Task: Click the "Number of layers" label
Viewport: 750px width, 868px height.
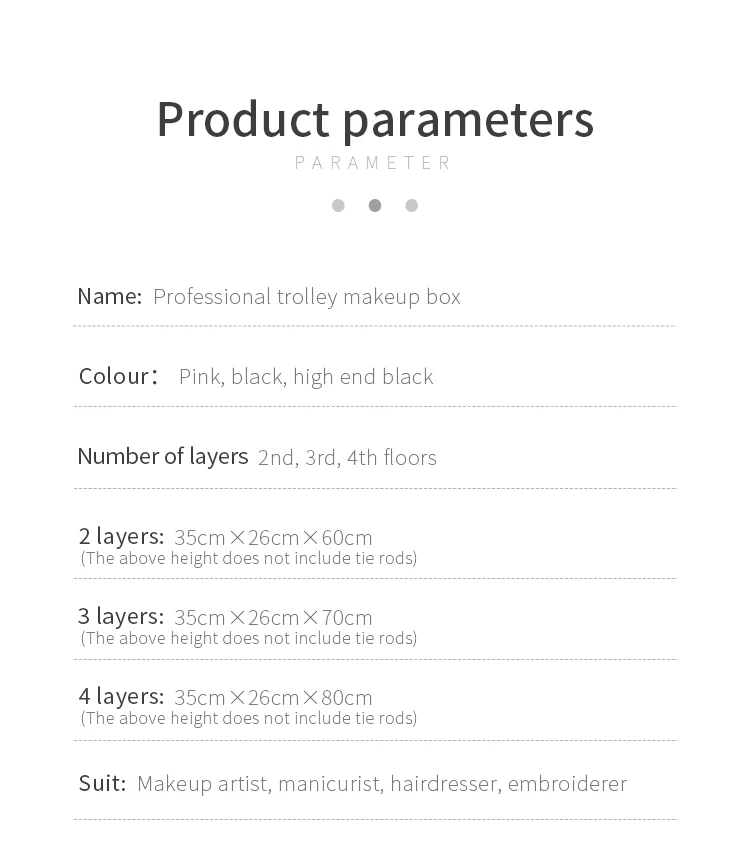Action: [x=162, y=456]
